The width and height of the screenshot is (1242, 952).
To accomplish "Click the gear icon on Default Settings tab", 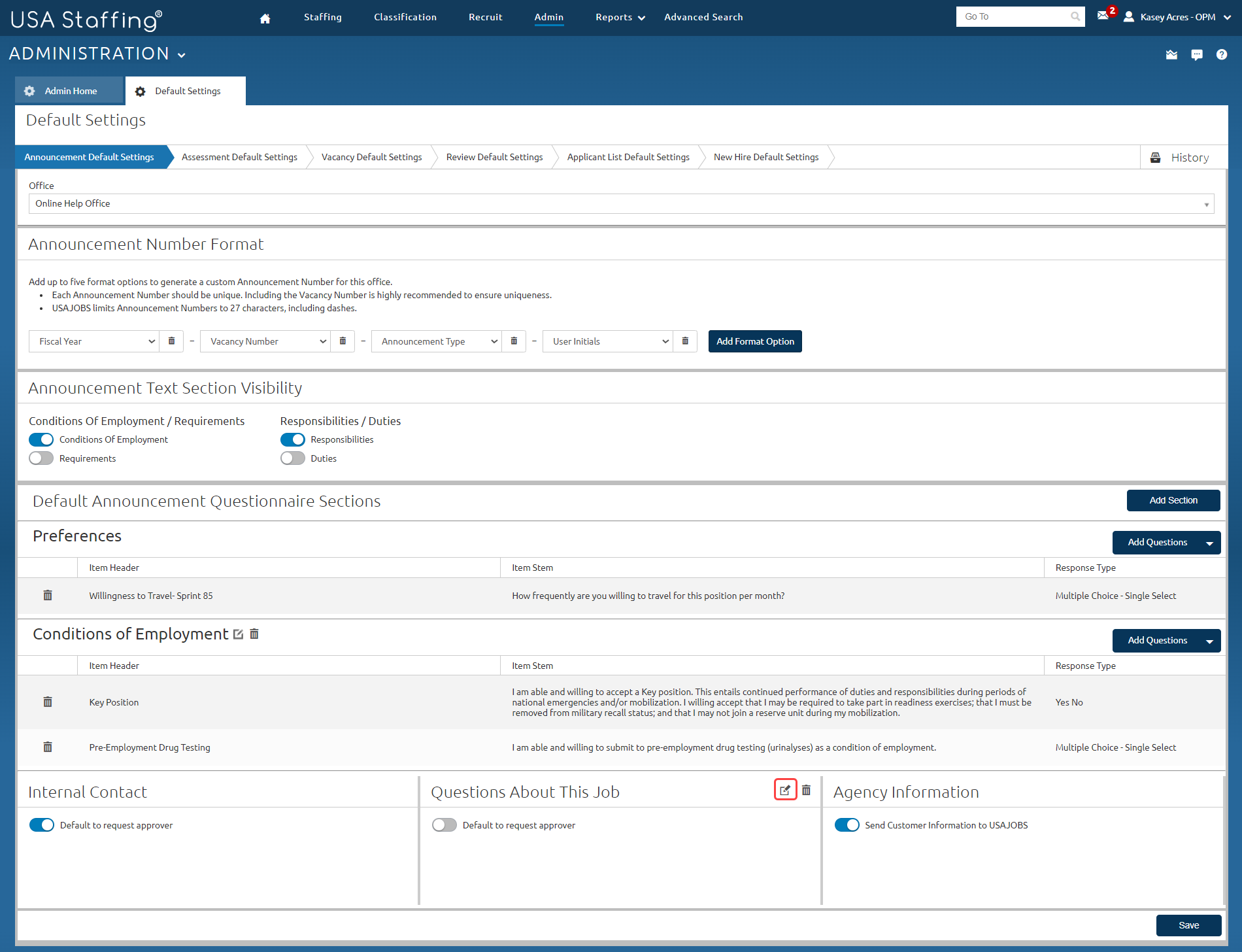I will 140,92.
